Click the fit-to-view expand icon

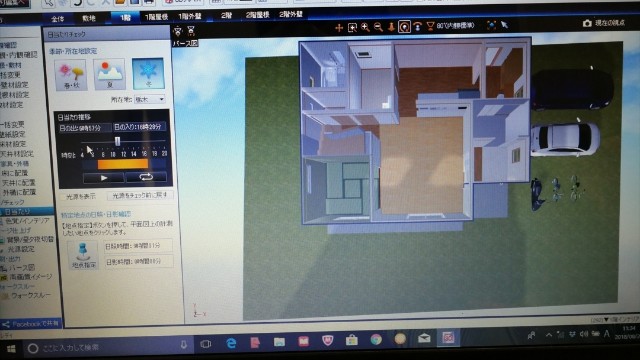coord(491,25)
